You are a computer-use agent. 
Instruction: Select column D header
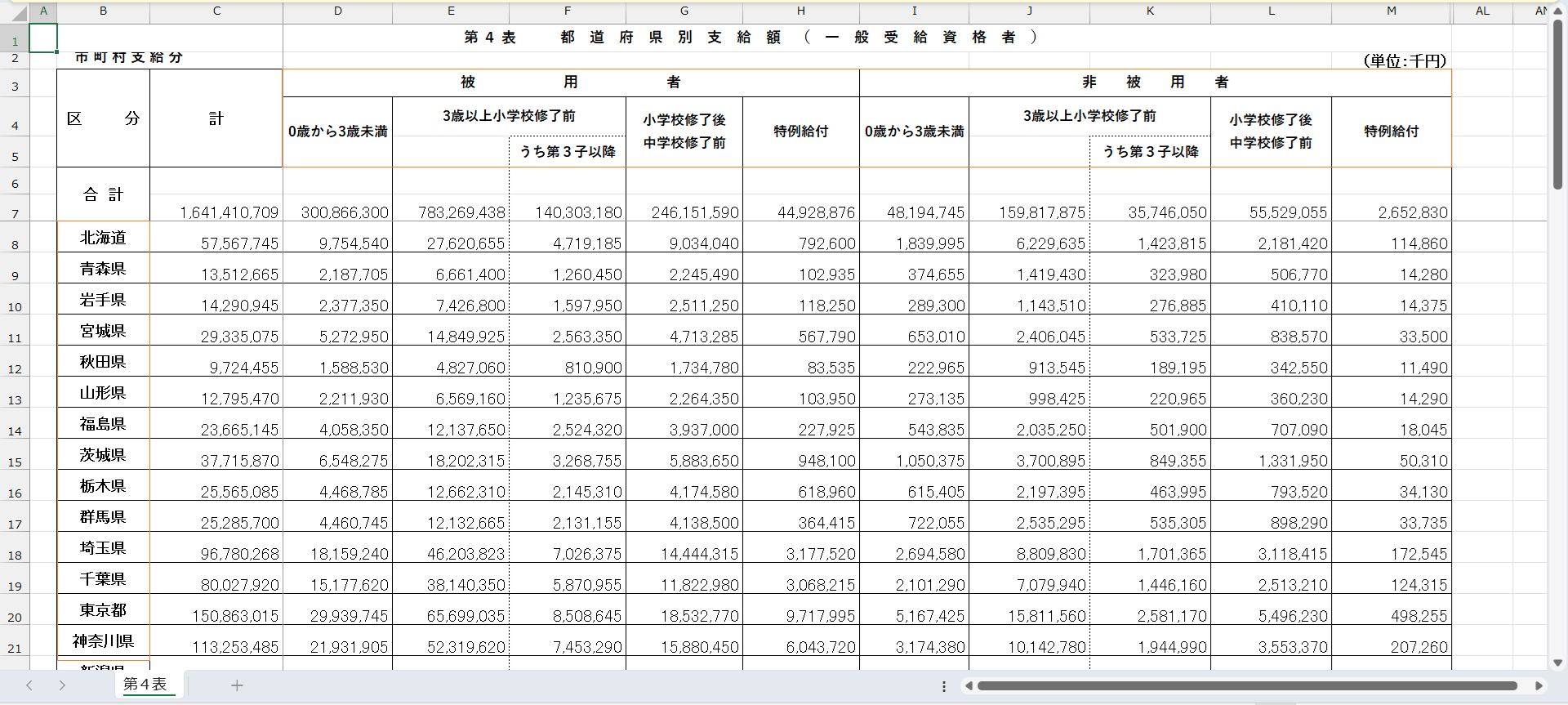pyautogui.click(x=337, y=11)
